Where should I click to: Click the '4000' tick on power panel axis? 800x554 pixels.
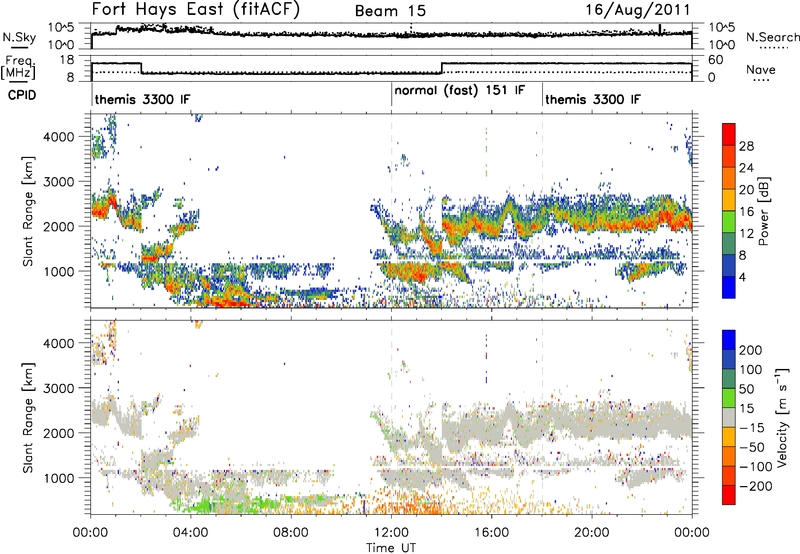58,136
